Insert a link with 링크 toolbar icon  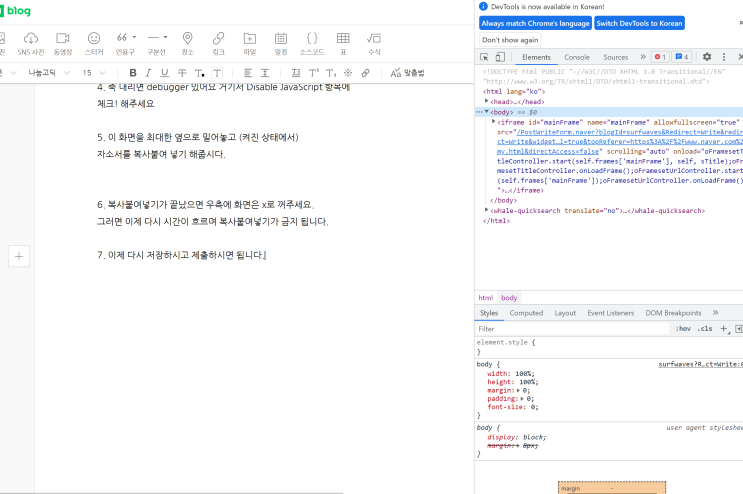(x=218, y=38)
